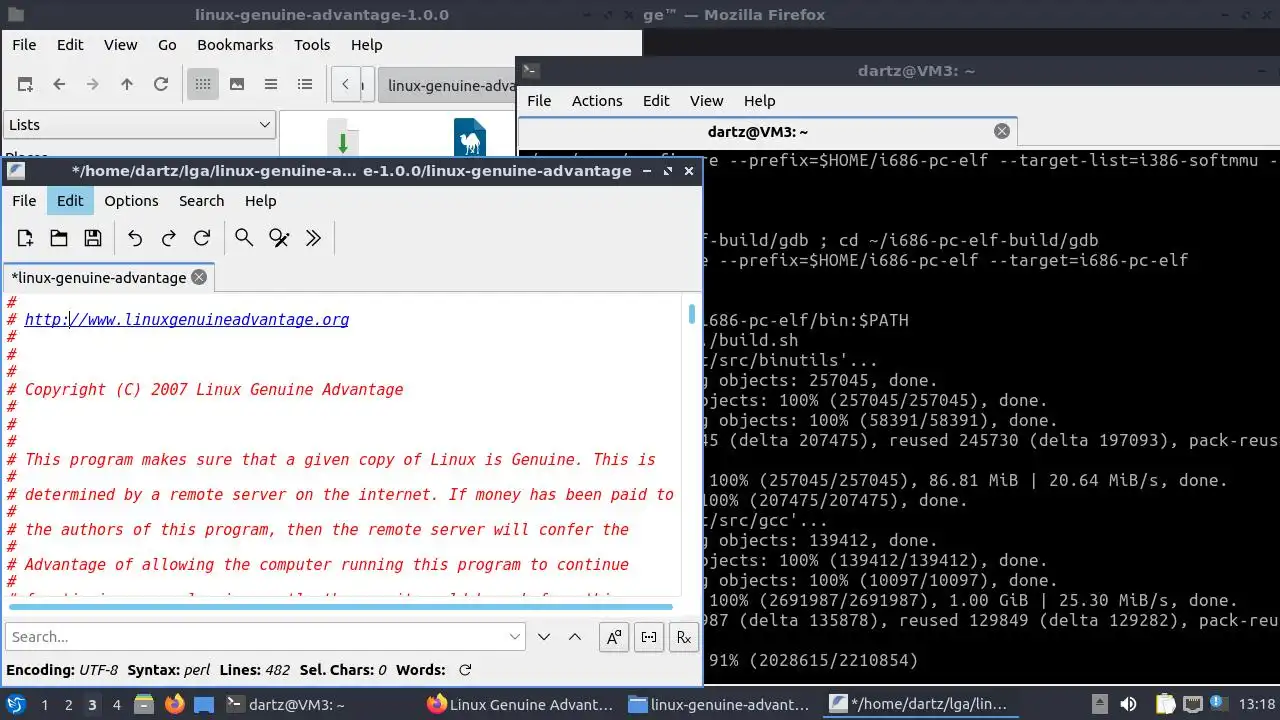Launch Firefox from the panel quick launcher
The image size is (1280, 720).
[174, 704]
